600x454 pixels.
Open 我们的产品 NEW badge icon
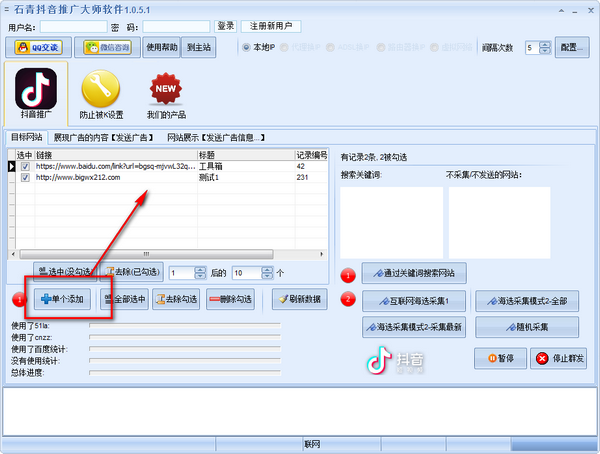coord(166,95)
